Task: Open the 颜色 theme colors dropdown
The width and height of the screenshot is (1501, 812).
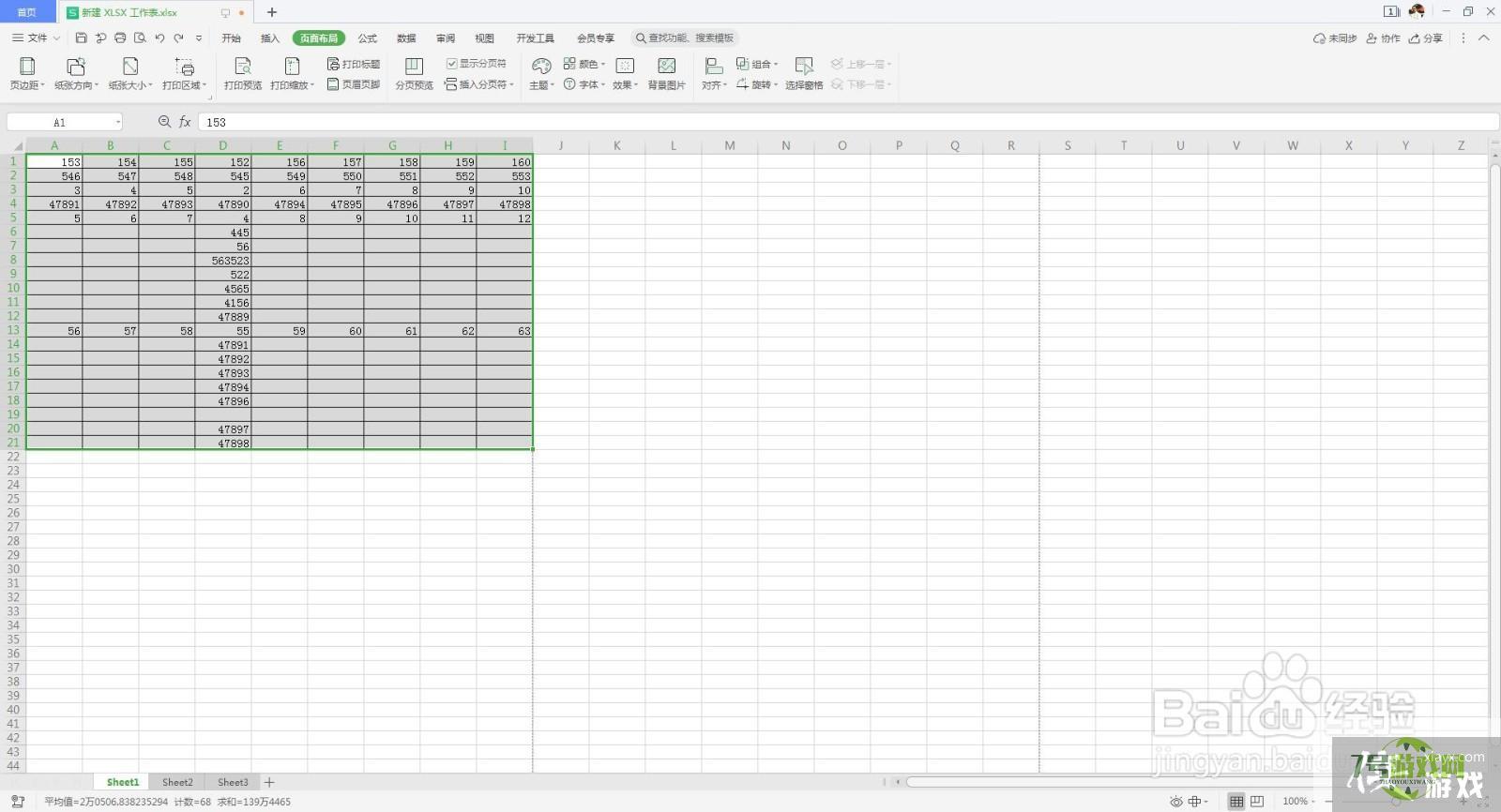Action: tap(584, 64)
